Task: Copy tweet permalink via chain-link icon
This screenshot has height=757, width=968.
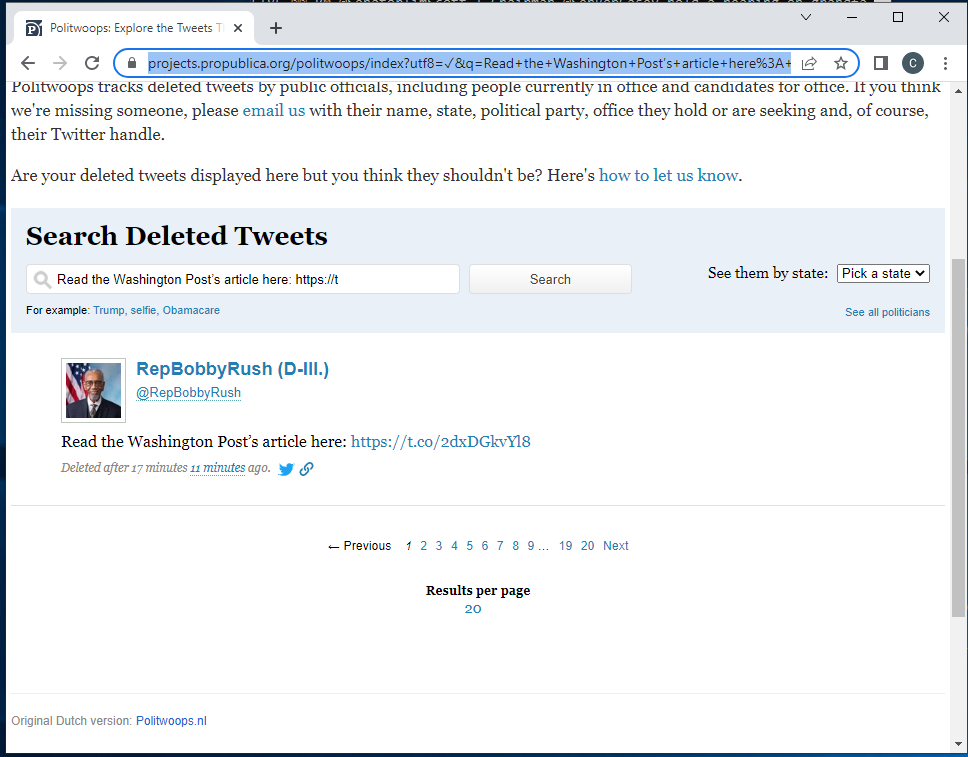Action: [x=306, y=469]
